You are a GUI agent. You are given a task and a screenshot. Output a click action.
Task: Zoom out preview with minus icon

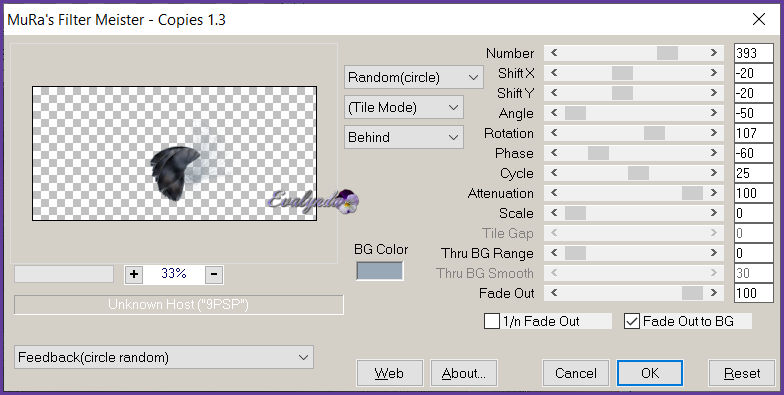(214, 274)
